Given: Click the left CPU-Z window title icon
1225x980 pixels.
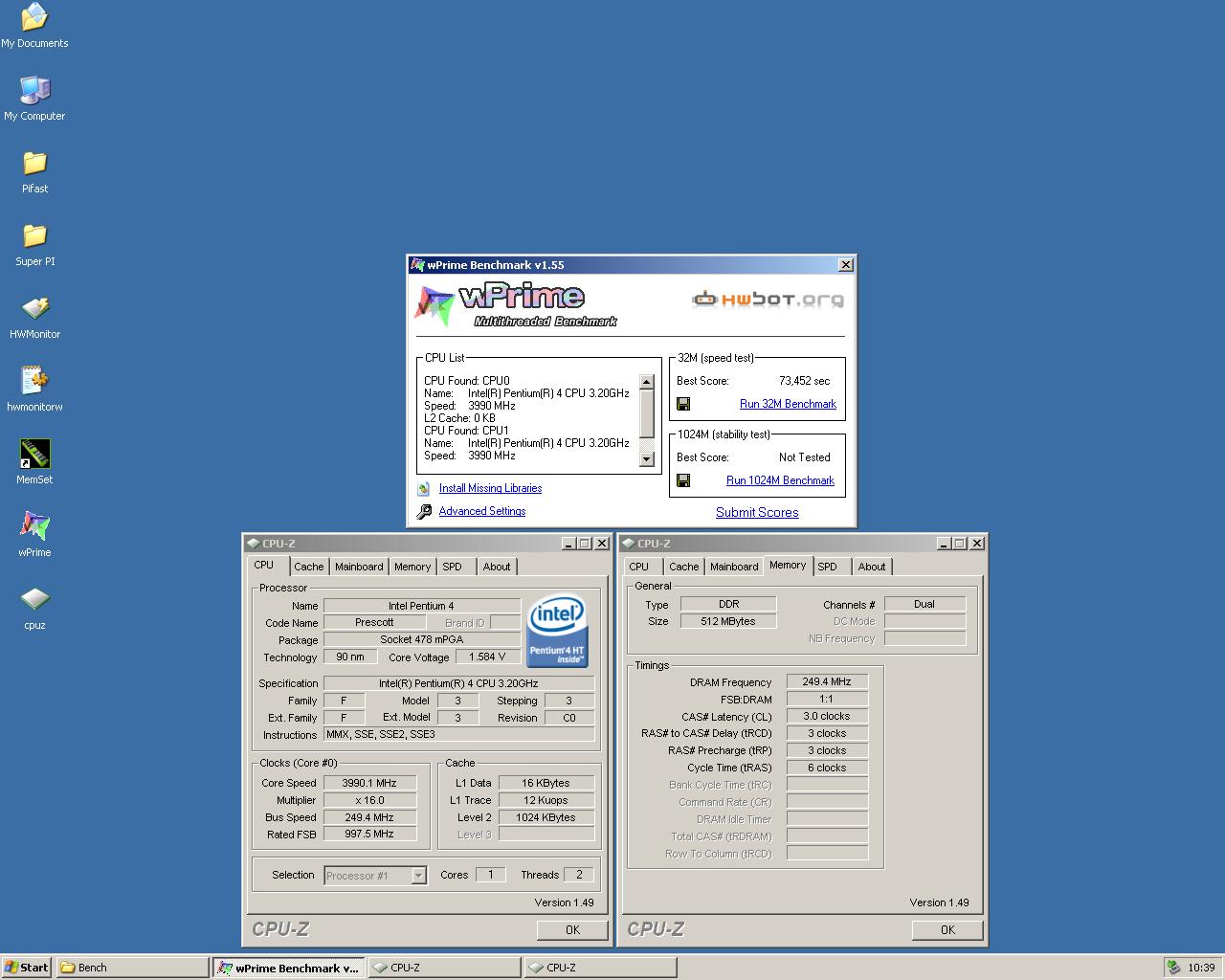Looking at the screenshot, I should [x=253, y=543].
